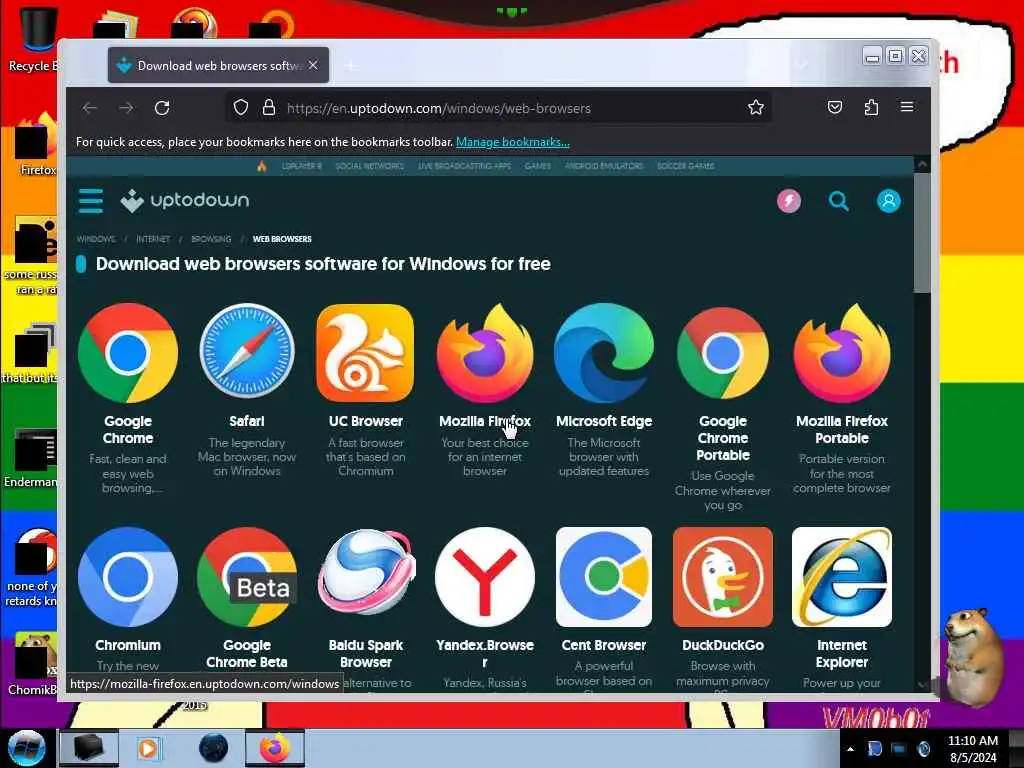Viewport: 1024px width, 768px height.
Task: Reload the current page
Action: click(162, 108)
